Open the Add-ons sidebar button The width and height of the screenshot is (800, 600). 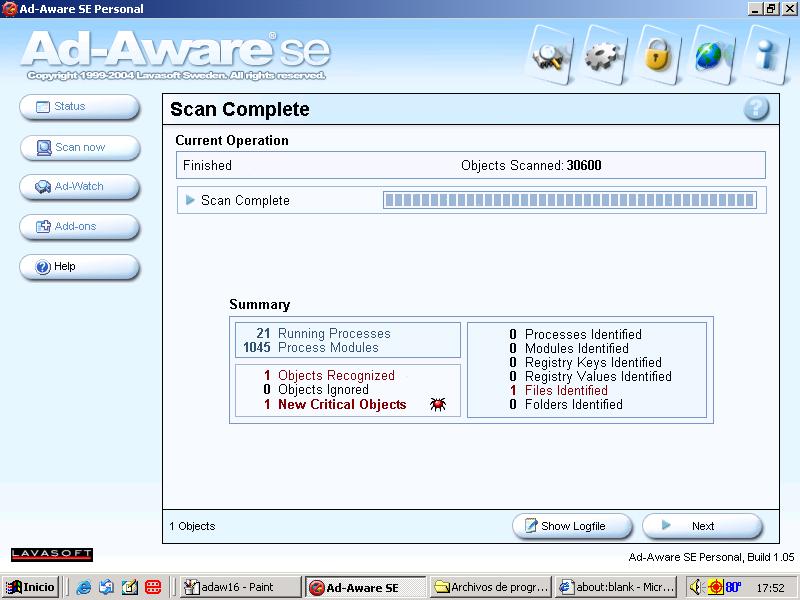click(80, 227)
